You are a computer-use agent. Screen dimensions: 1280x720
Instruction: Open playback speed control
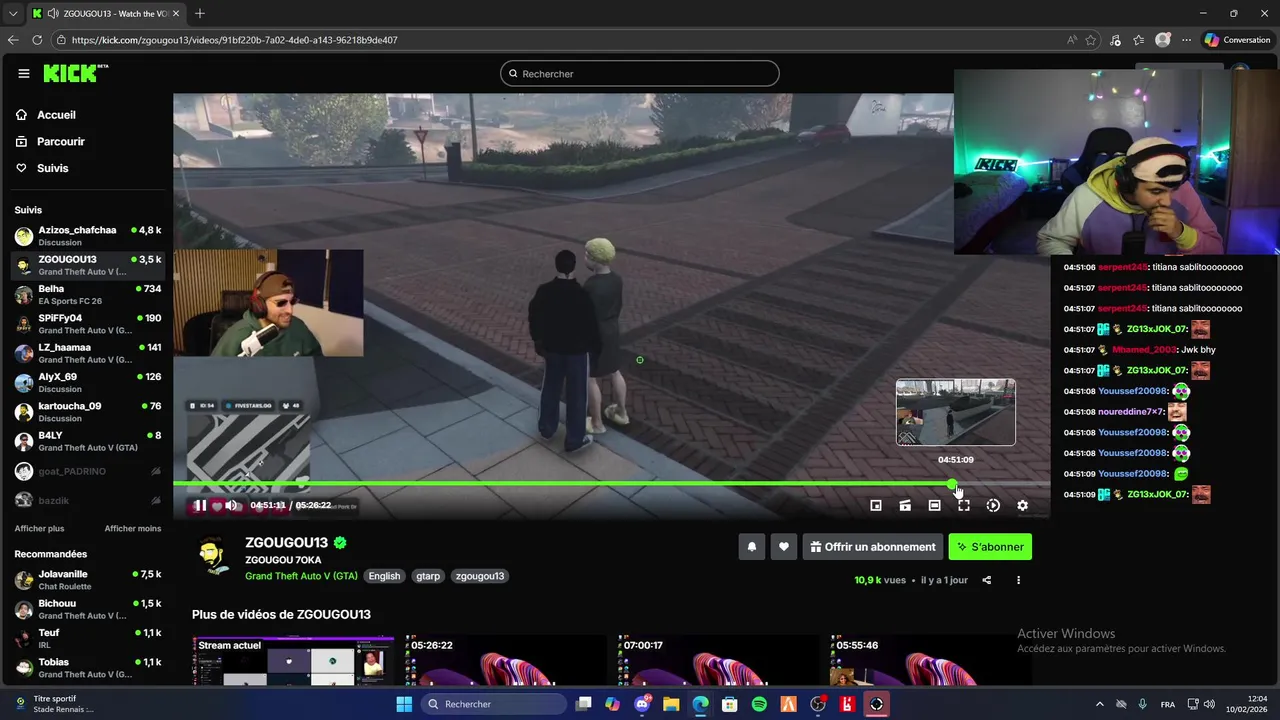coord(993,506)
